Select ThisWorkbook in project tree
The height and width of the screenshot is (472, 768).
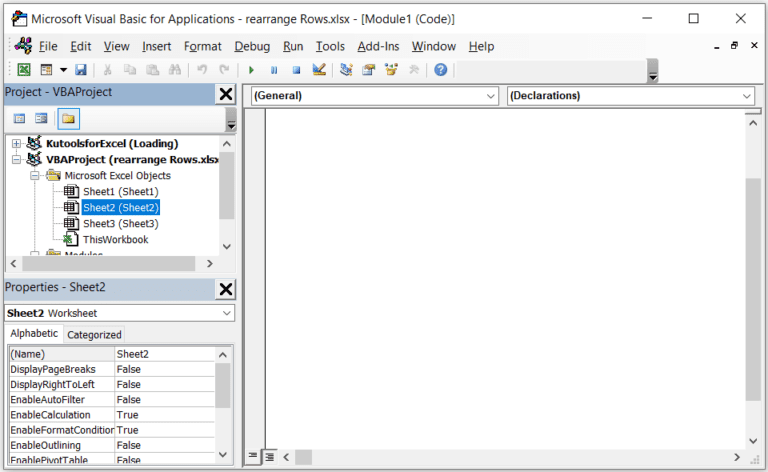pyautogui.click(x=116, y=239)
